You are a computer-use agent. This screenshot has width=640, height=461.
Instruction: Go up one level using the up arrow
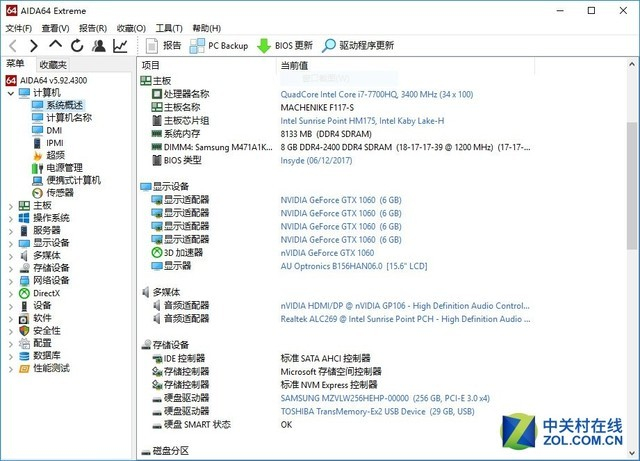click(x=56, y=45)
